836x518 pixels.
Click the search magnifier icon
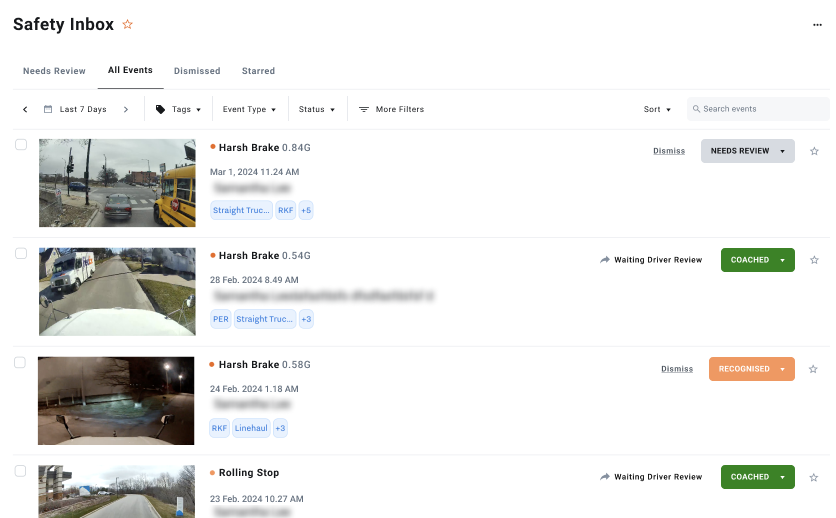(696, 109)
